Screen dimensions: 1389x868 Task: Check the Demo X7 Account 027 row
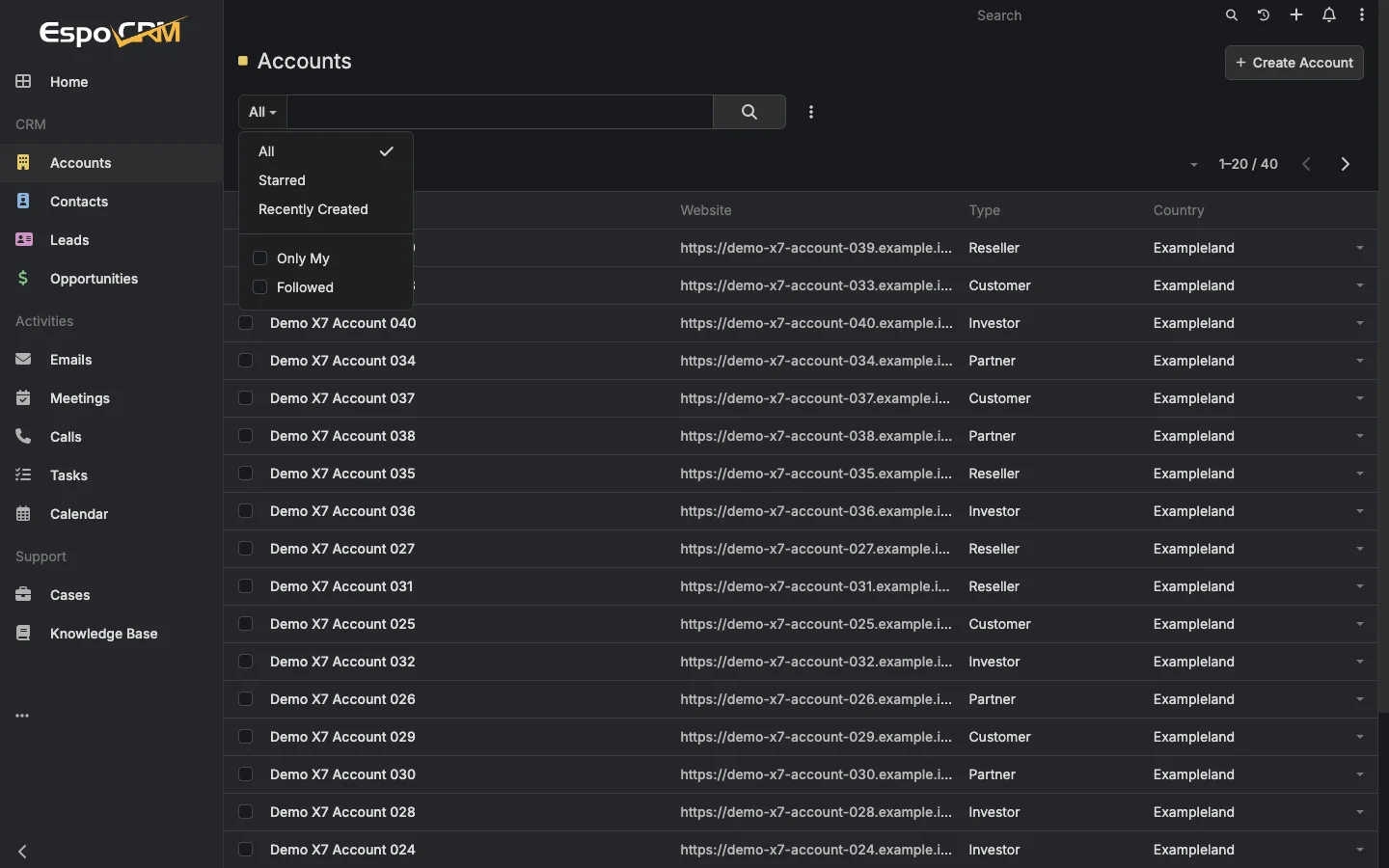(246, 549)
